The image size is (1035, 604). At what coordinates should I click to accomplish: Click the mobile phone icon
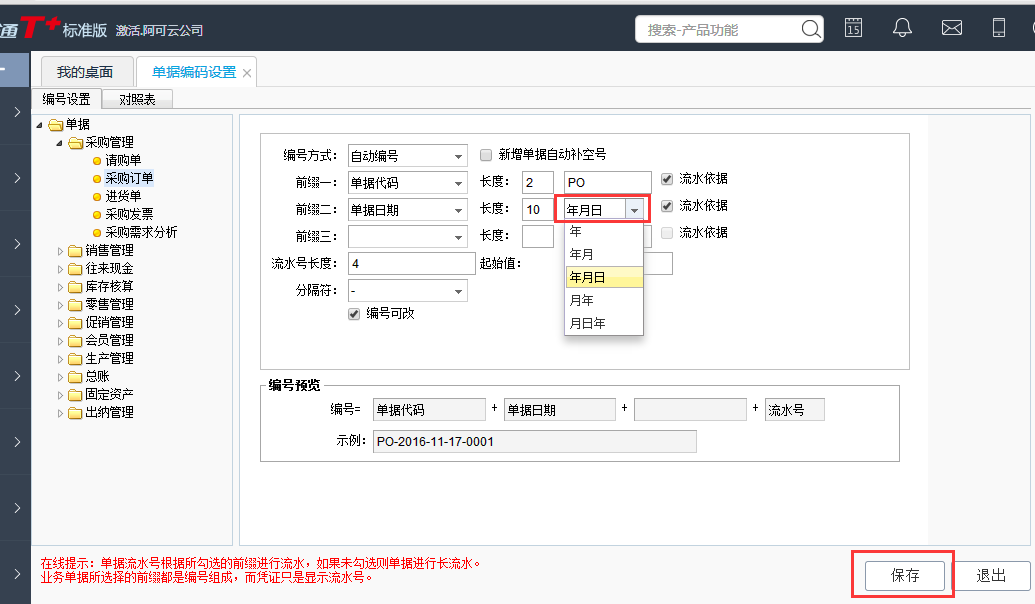(998, 27)
